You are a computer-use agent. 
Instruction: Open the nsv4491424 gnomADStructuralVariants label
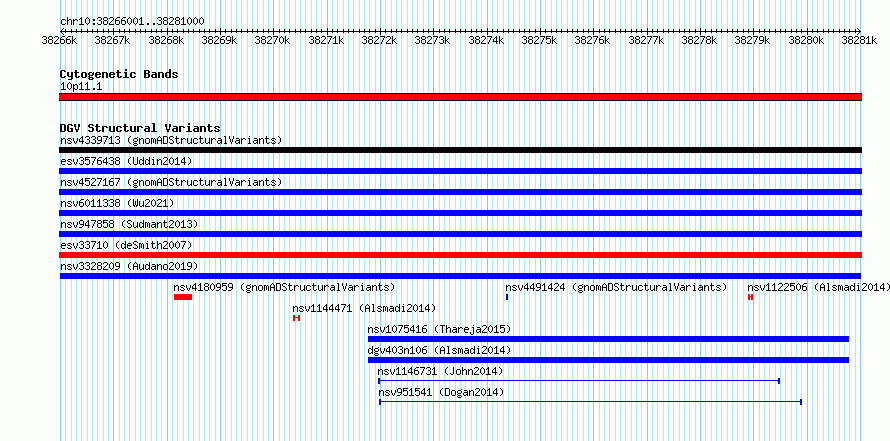point(616,287)
